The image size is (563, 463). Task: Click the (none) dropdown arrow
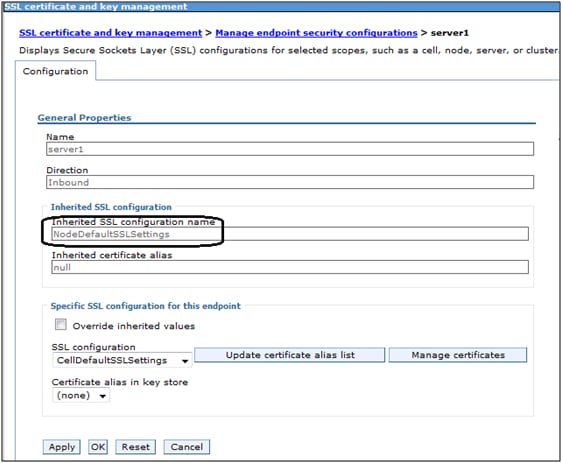pos(103,396)
